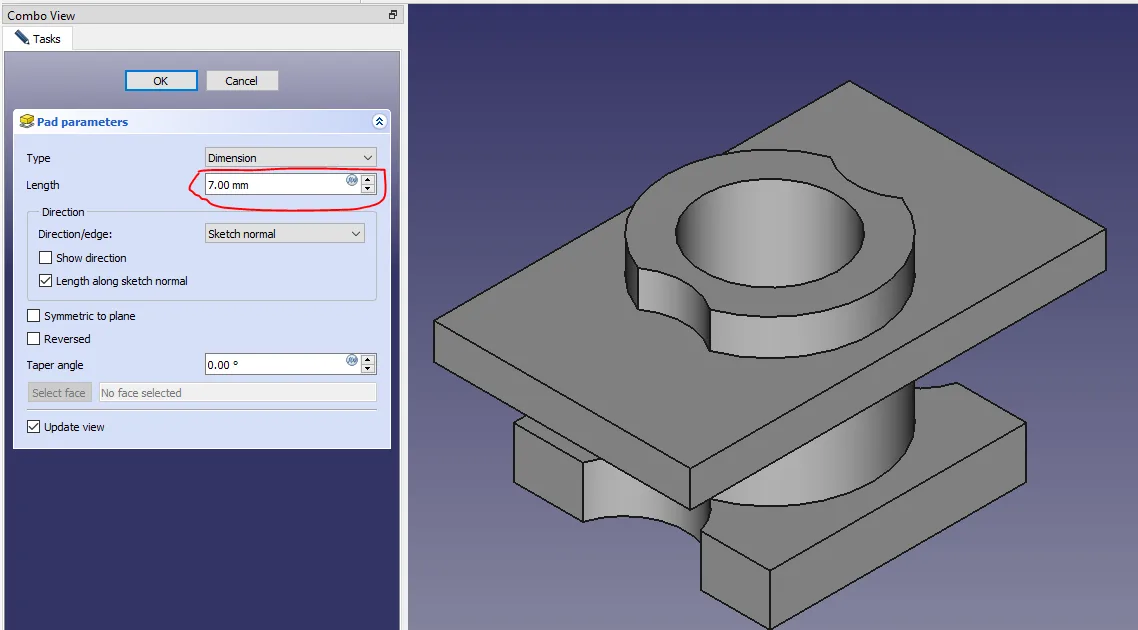
Task: Click the Tasks tab pencil icon
Action: 22,38
